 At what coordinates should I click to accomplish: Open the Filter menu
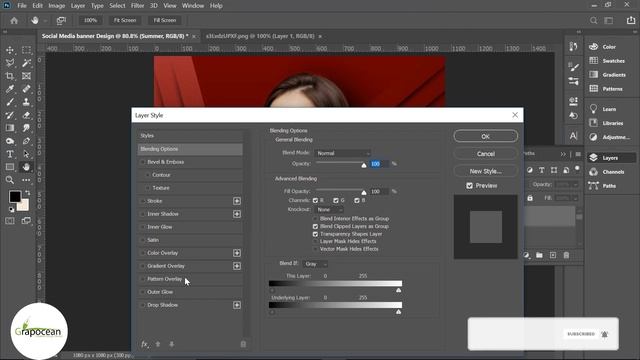pyautogui.click(x=138, y=6)
